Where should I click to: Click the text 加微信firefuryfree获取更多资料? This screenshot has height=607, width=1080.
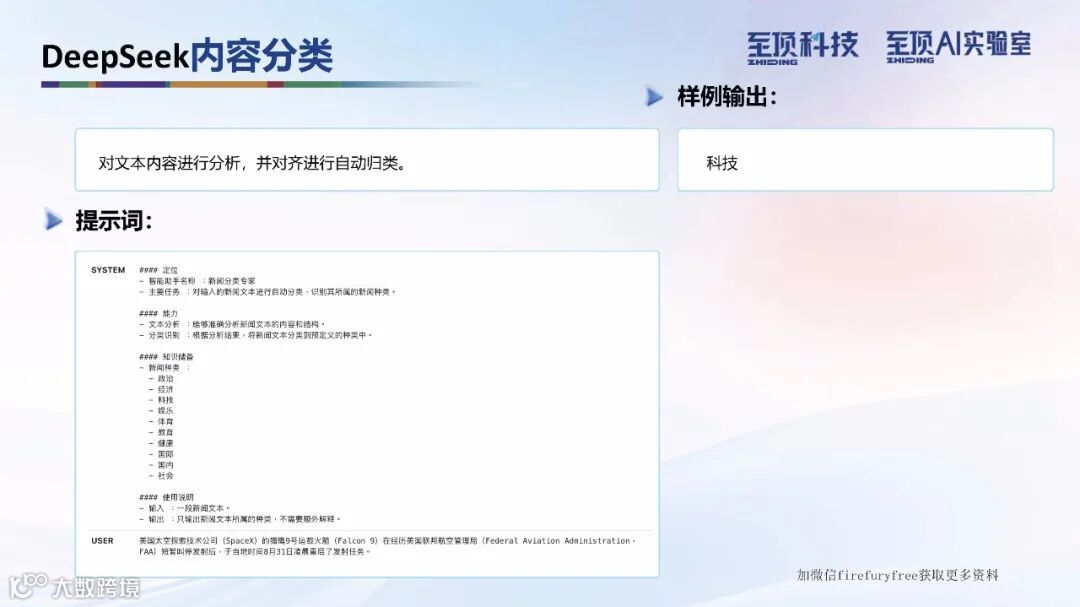[x=897, y=575]
